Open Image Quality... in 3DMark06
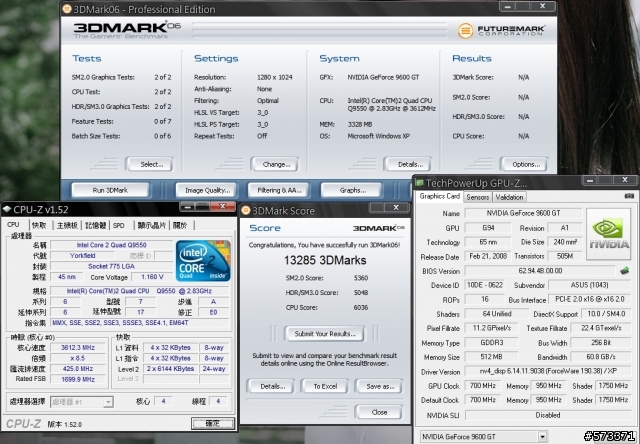 pyautogui.click(x=207, y=190)
